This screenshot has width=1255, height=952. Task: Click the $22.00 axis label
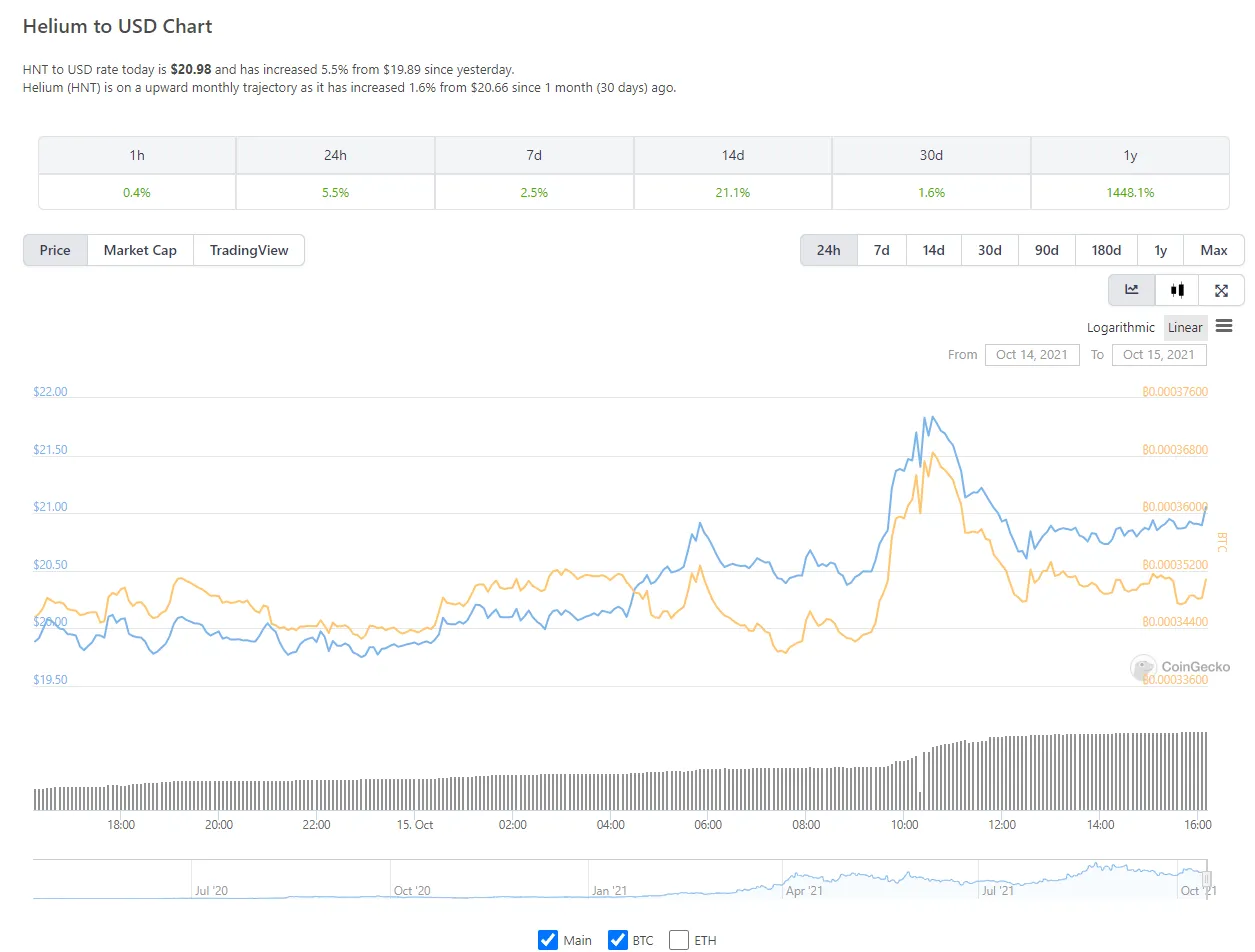50,392
